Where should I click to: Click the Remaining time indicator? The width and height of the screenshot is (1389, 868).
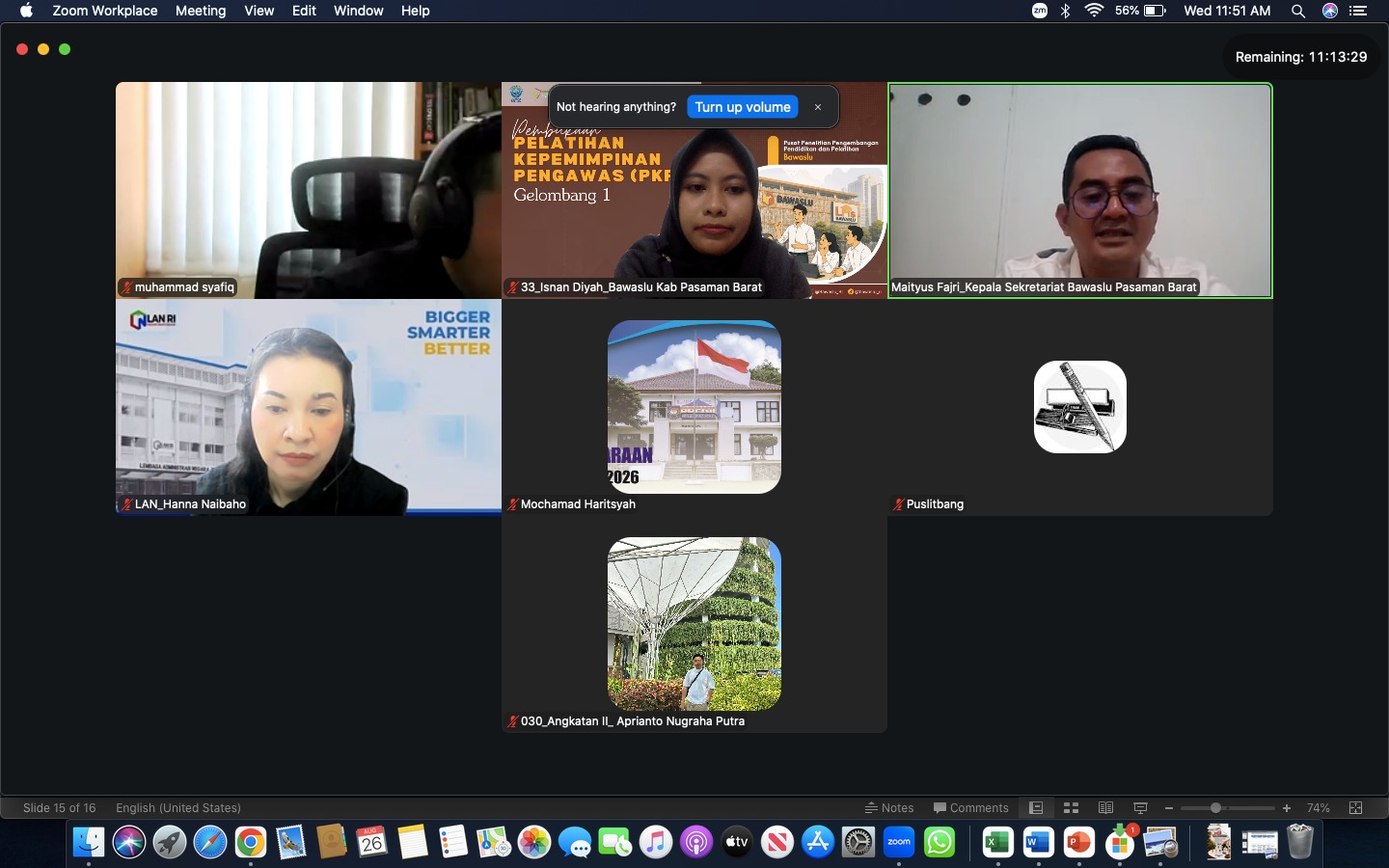coord(1301,57)
